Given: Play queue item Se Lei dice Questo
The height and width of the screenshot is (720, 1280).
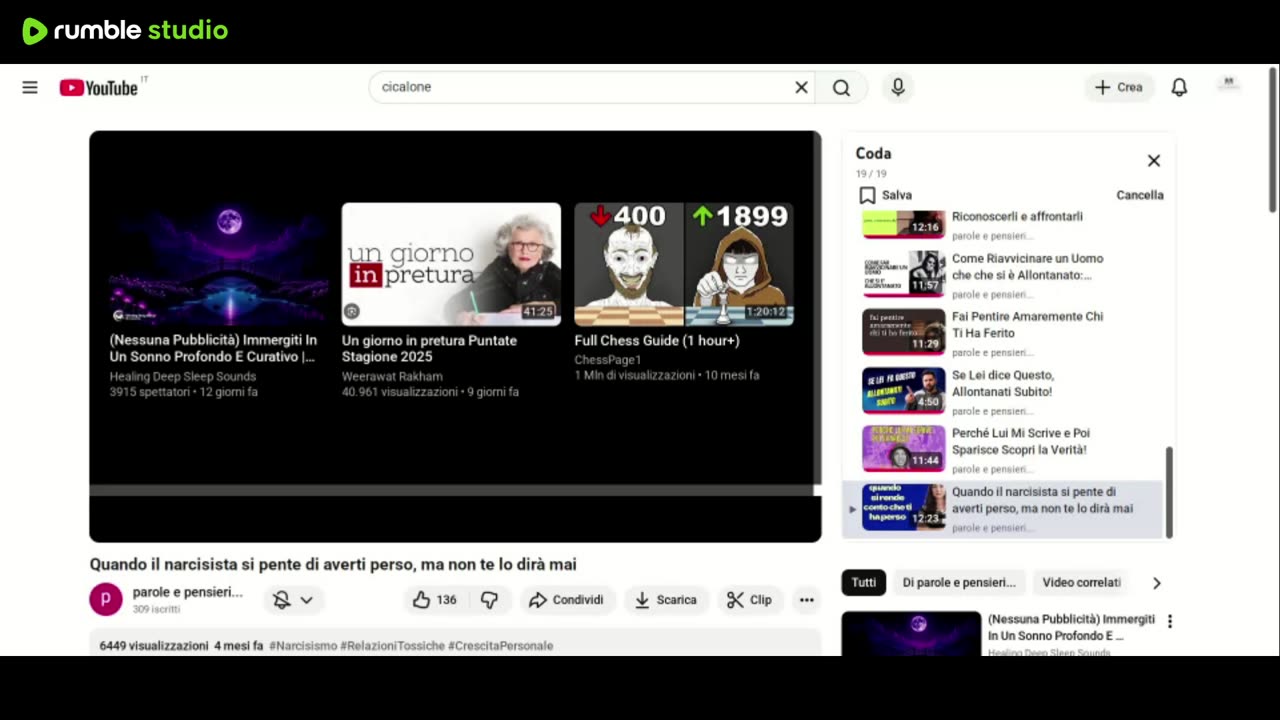Looking at the screenshot, I should click(1004, 391).
